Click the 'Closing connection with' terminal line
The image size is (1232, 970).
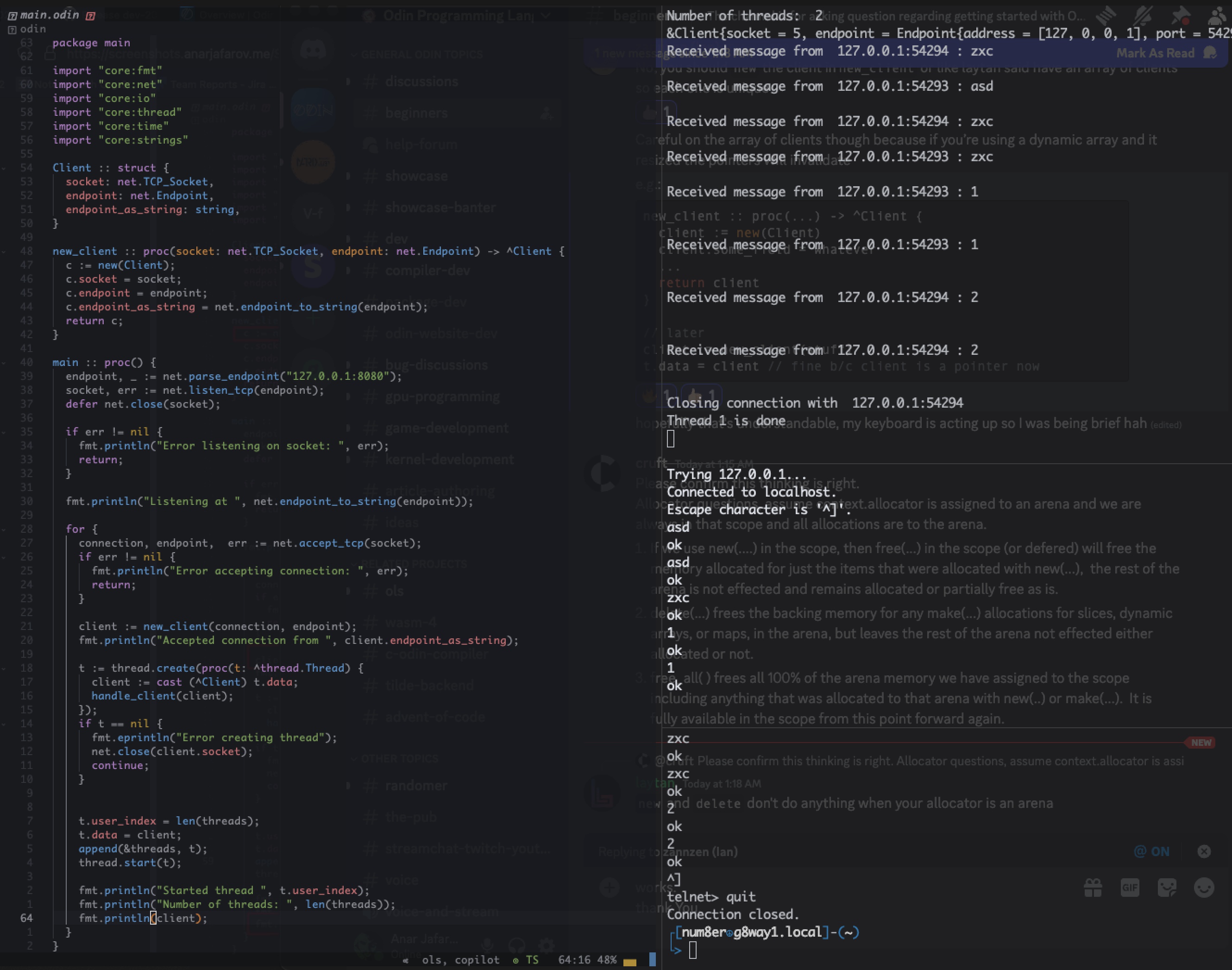click(815, 403)
